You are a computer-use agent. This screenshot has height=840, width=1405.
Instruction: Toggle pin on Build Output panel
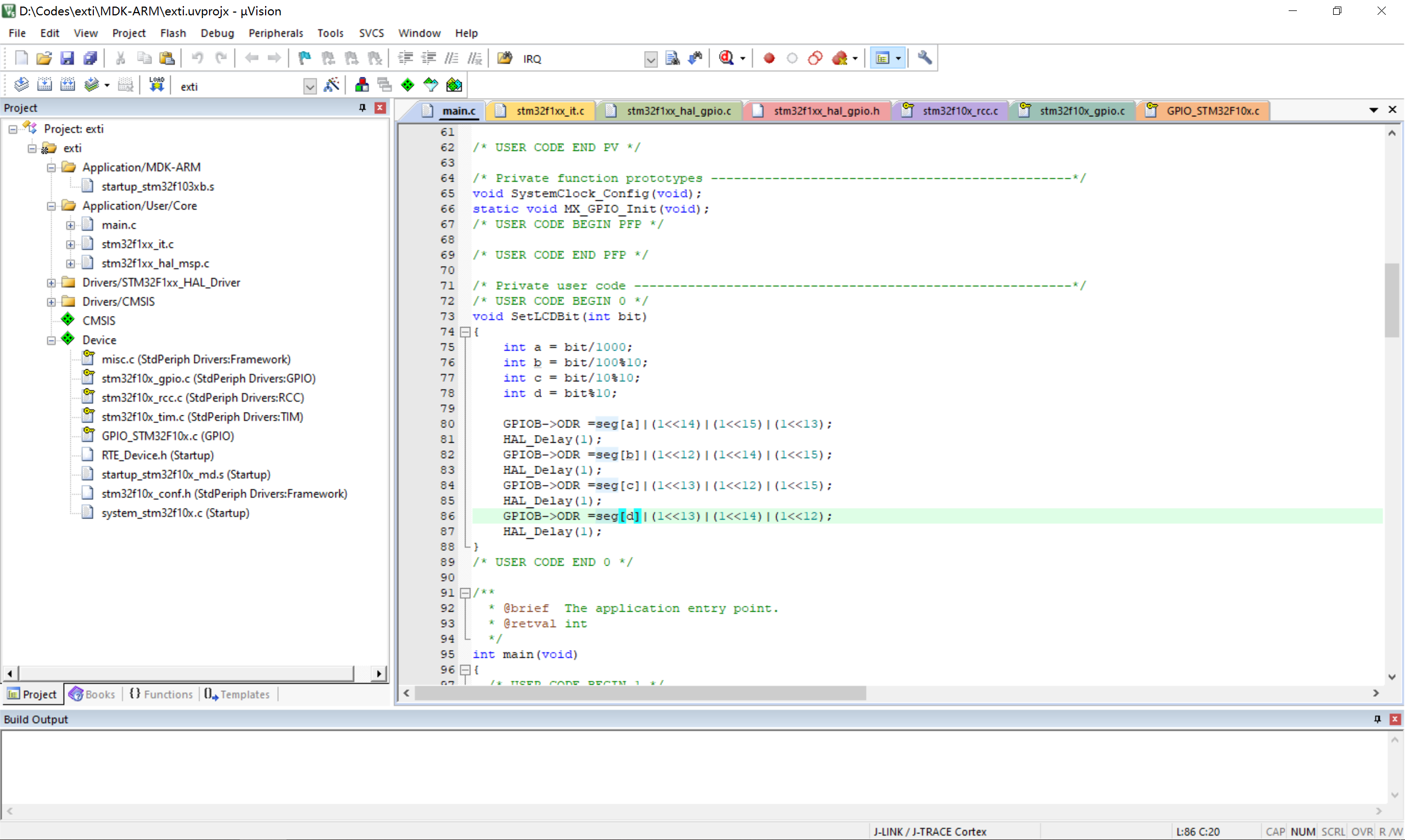[x=1377, y=719]
